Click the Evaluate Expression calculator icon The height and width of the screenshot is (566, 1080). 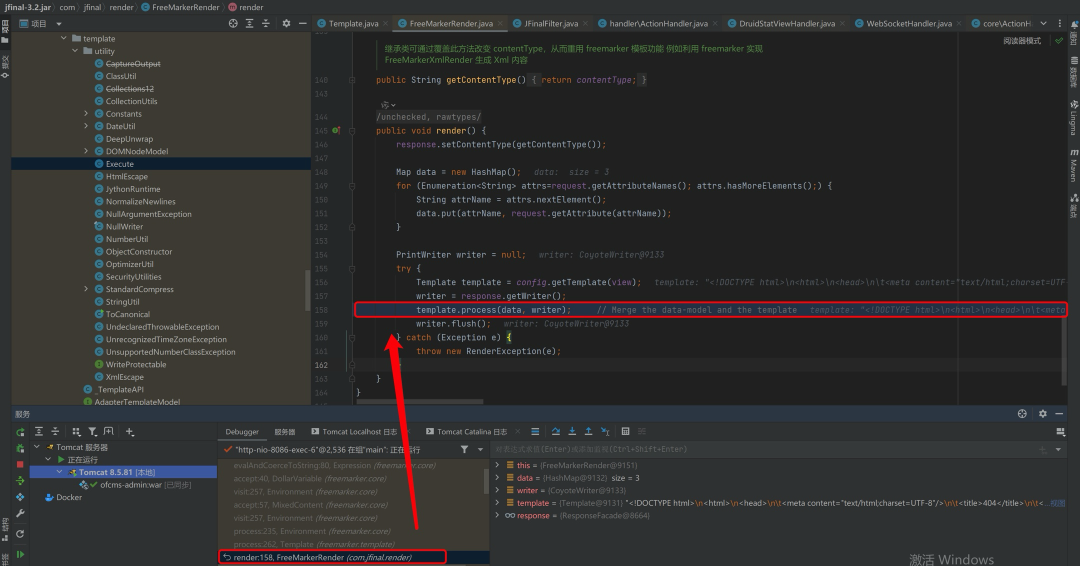pyautogui.click(x=625, y=432)
